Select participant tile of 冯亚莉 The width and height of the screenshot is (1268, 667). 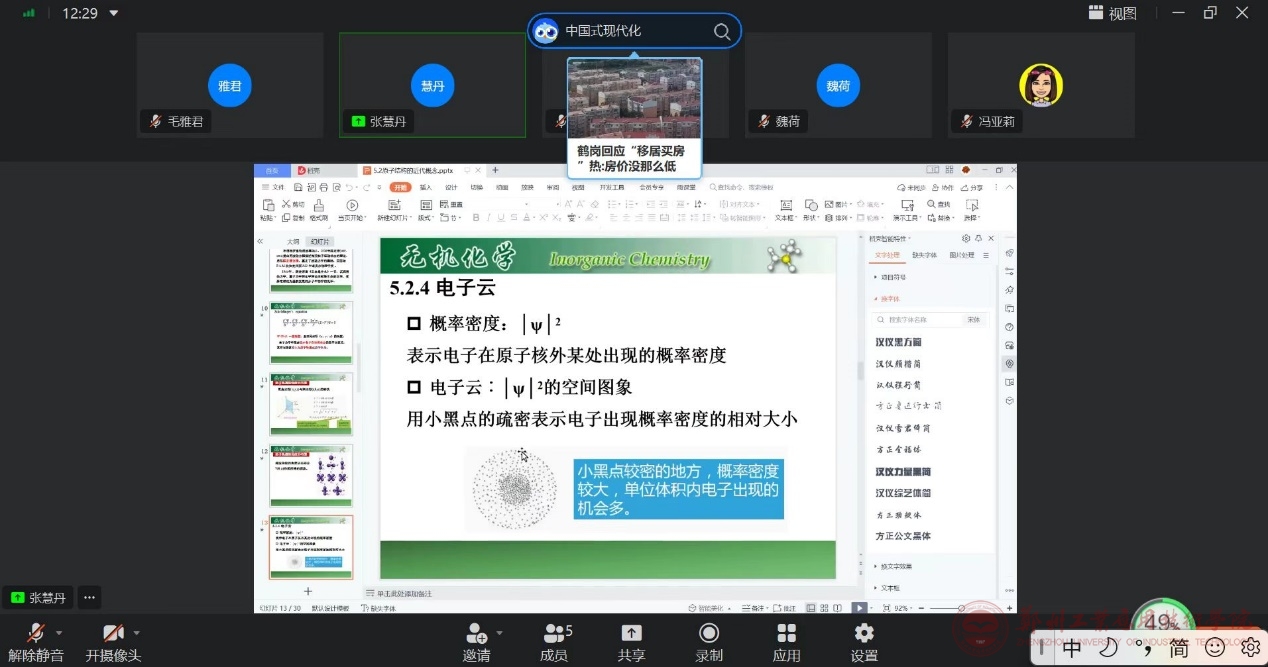click(x=1041, y=85)
